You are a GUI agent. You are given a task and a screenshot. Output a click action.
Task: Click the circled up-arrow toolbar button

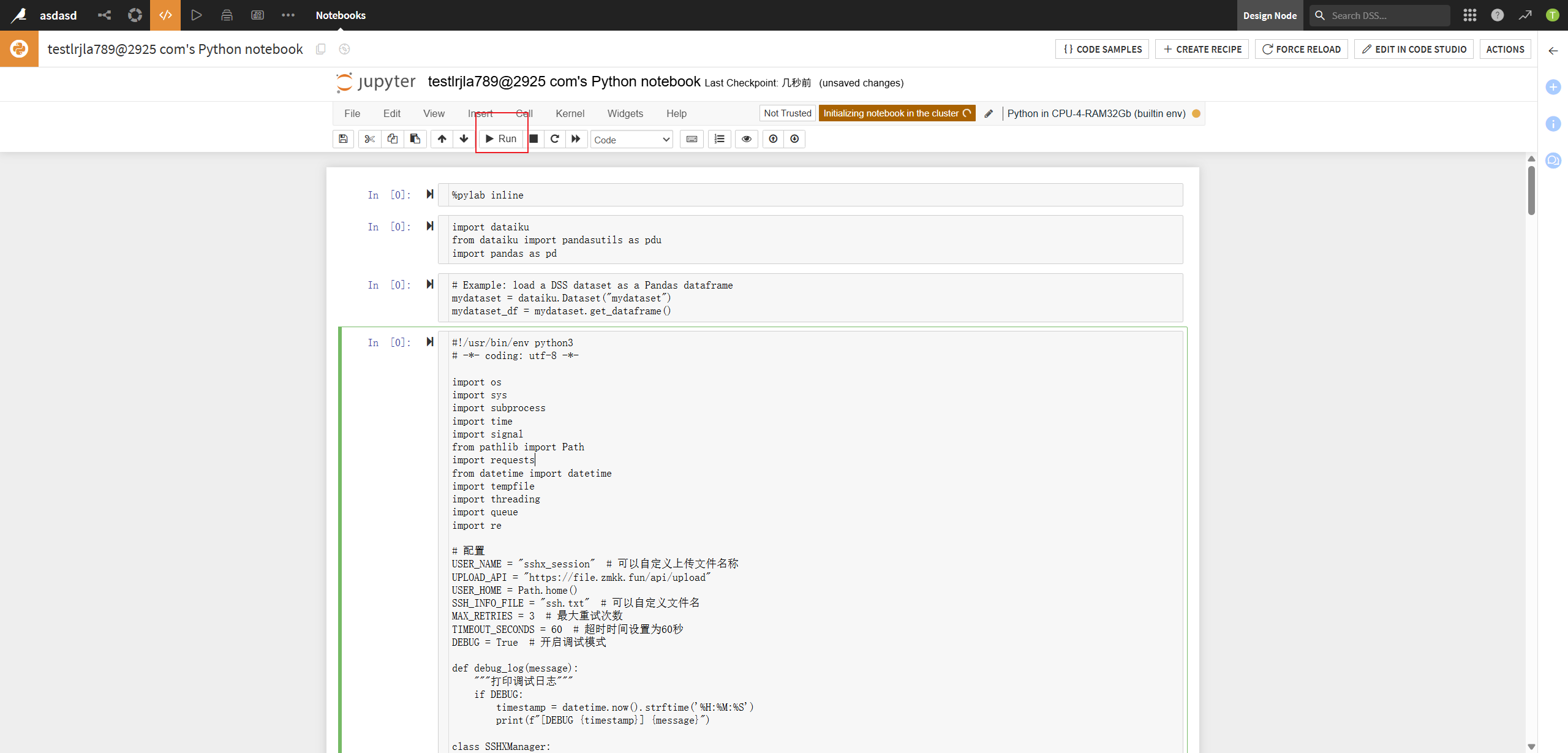773,139
